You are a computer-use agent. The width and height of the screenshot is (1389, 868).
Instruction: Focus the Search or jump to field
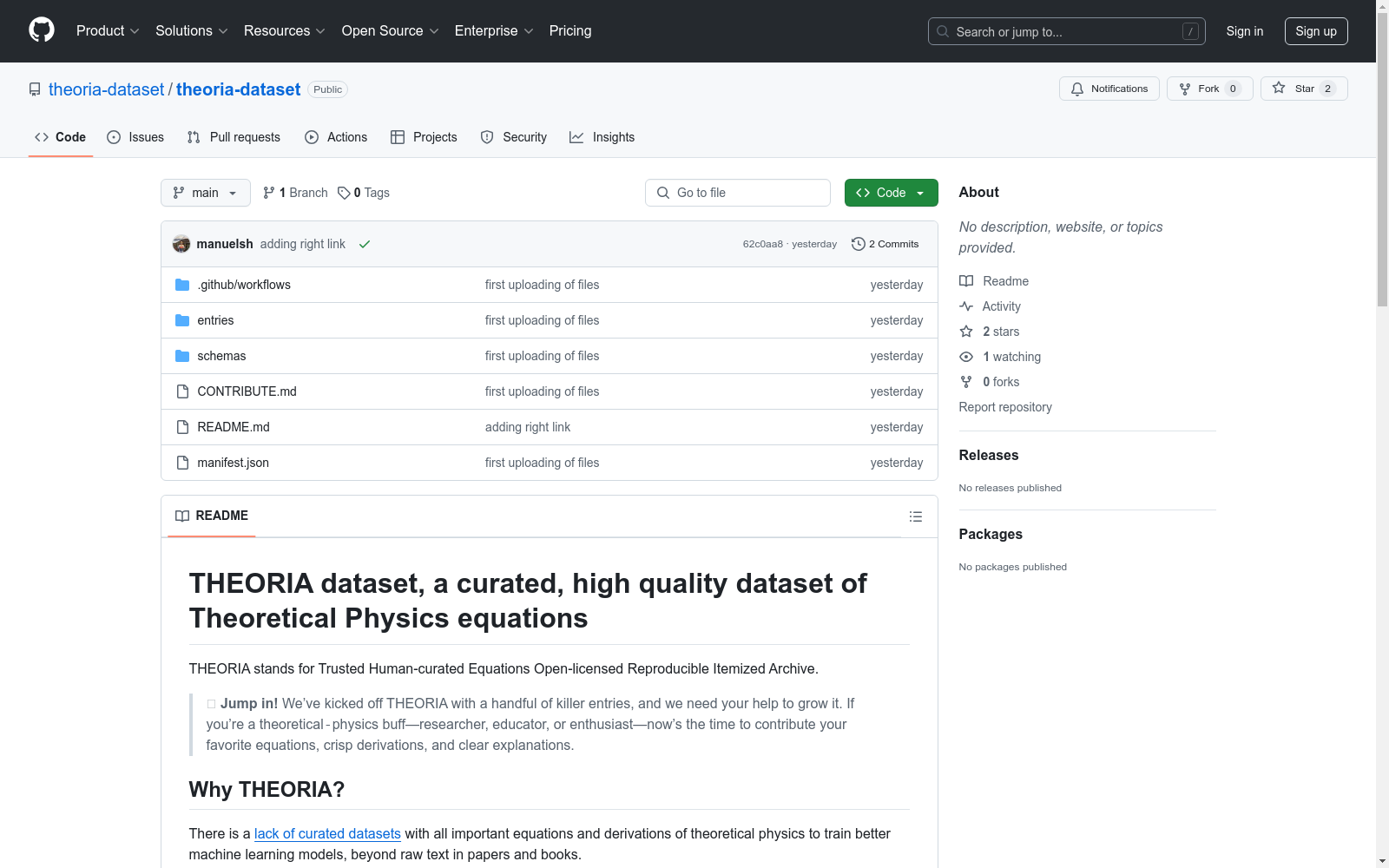(x=1067, y=31)
